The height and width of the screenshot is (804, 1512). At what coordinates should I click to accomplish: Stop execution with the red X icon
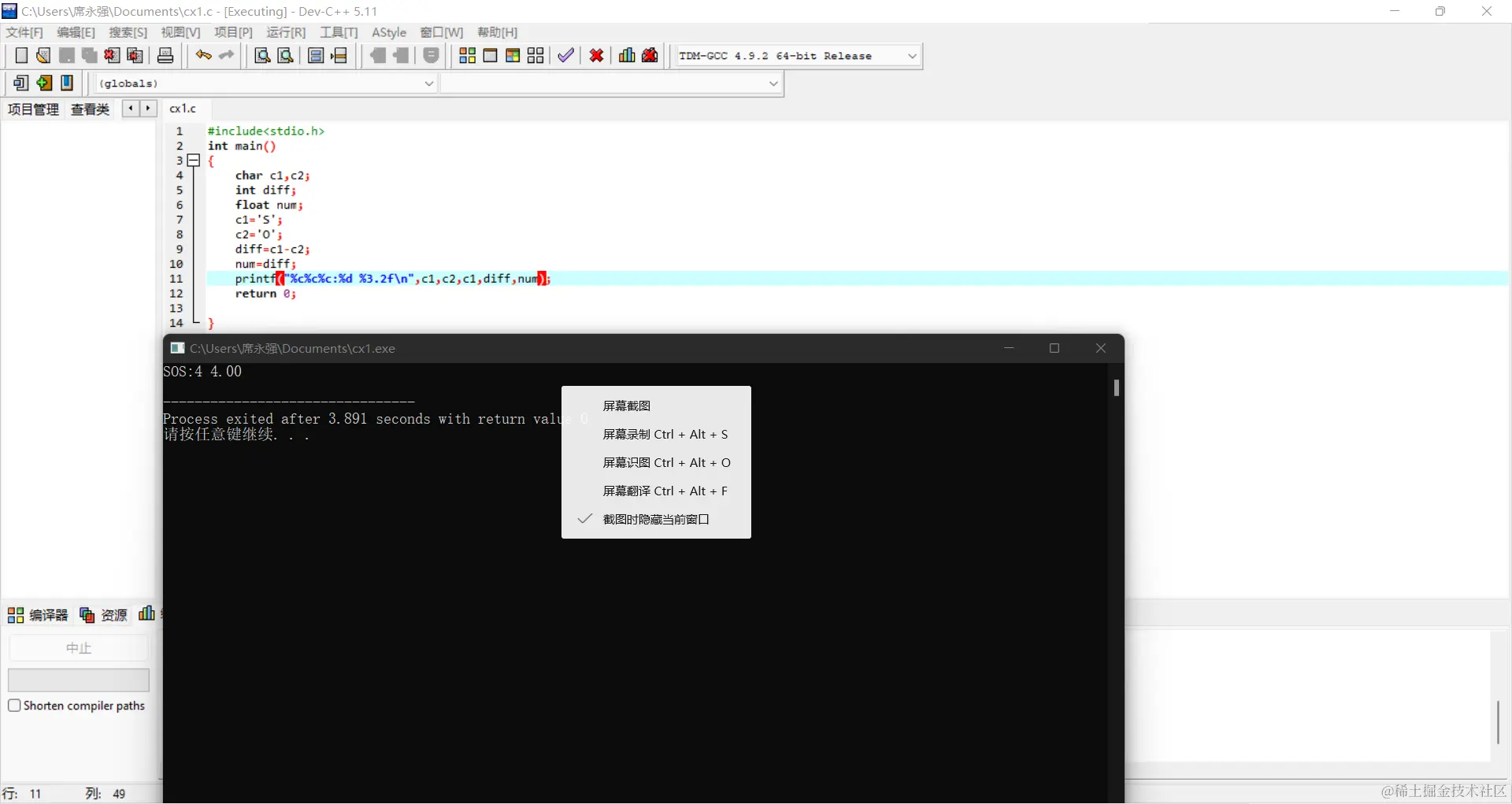(597, 56)
